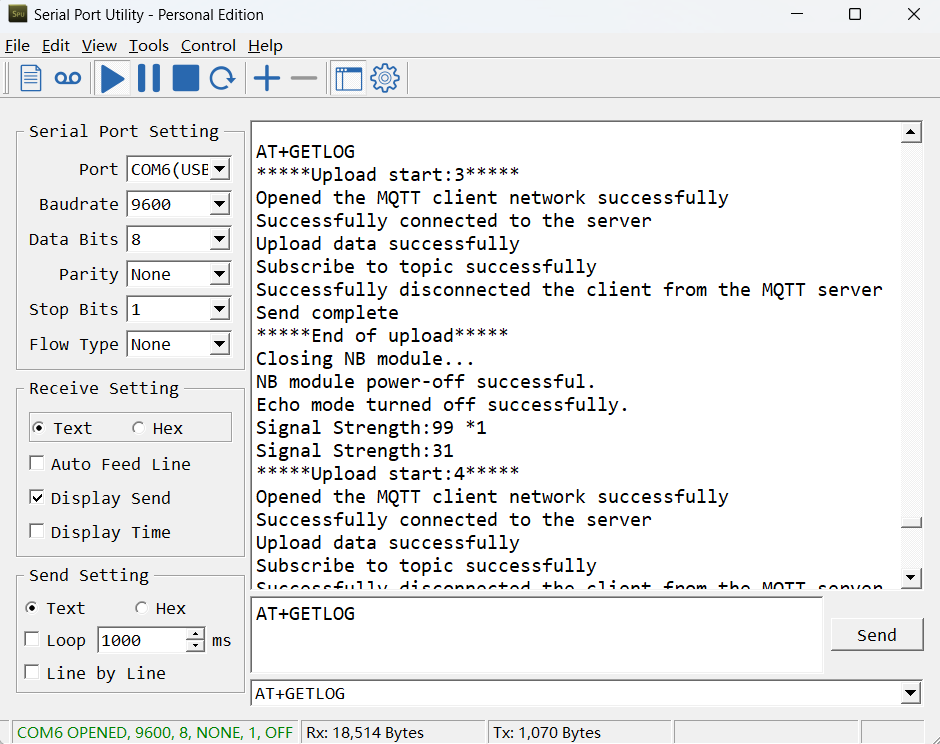The width and height of the screenshot is (940, 744).
Task: Select Text under Send Setting
Action: coord(56,608)
